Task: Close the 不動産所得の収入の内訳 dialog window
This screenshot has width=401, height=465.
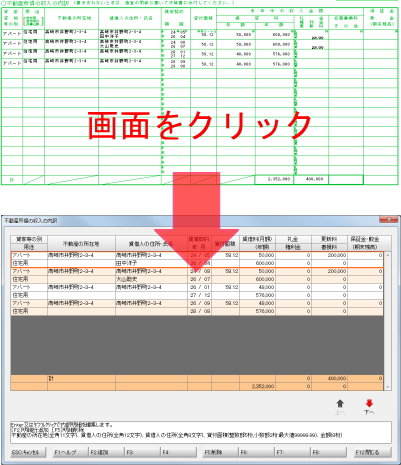Action: tap(388, 220)
